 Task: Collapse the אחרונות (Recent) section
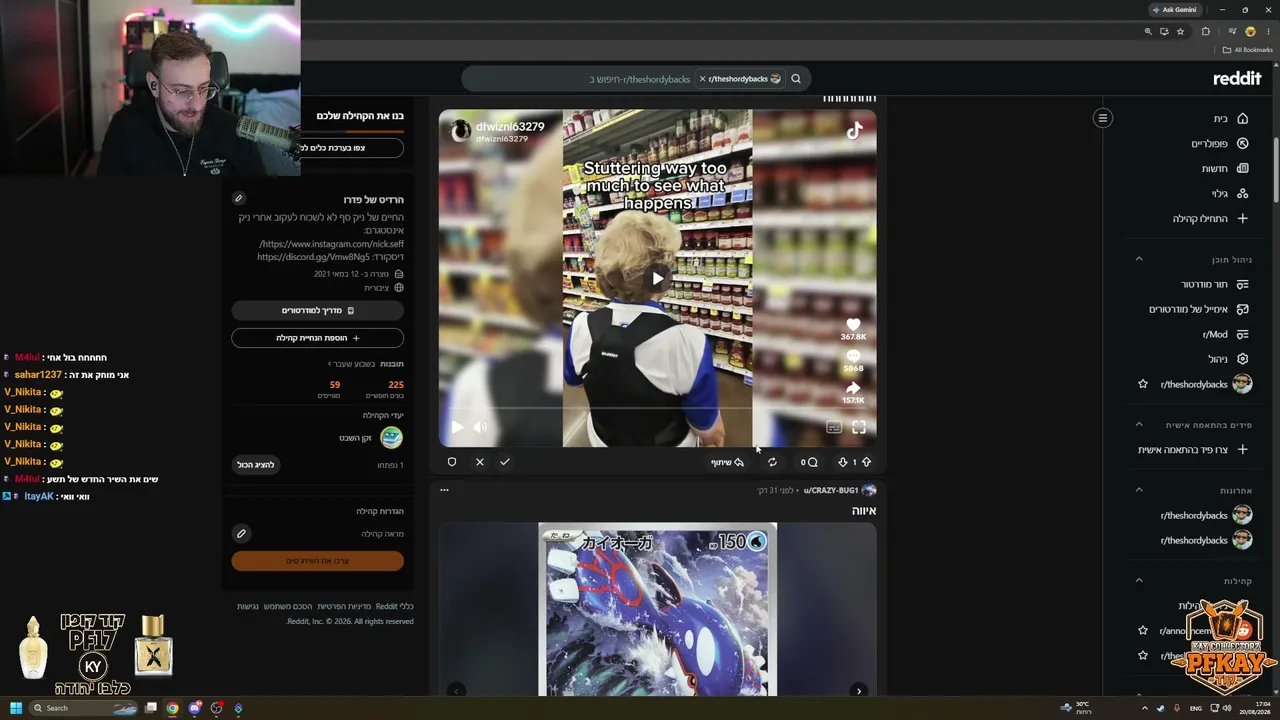[1138, 490]
